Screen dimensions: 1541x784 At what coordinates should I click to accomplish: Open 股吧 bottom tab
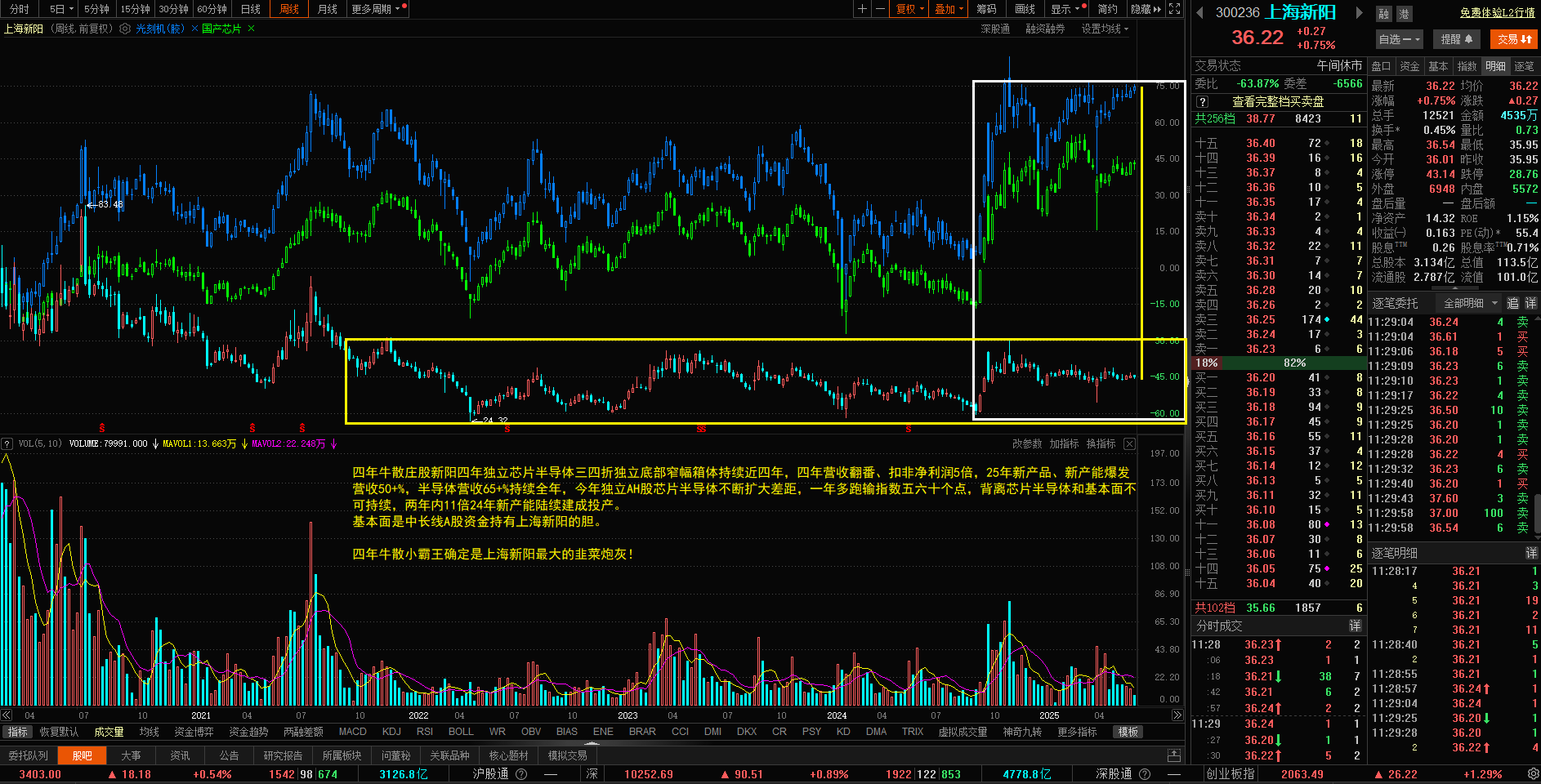[82, 755]
